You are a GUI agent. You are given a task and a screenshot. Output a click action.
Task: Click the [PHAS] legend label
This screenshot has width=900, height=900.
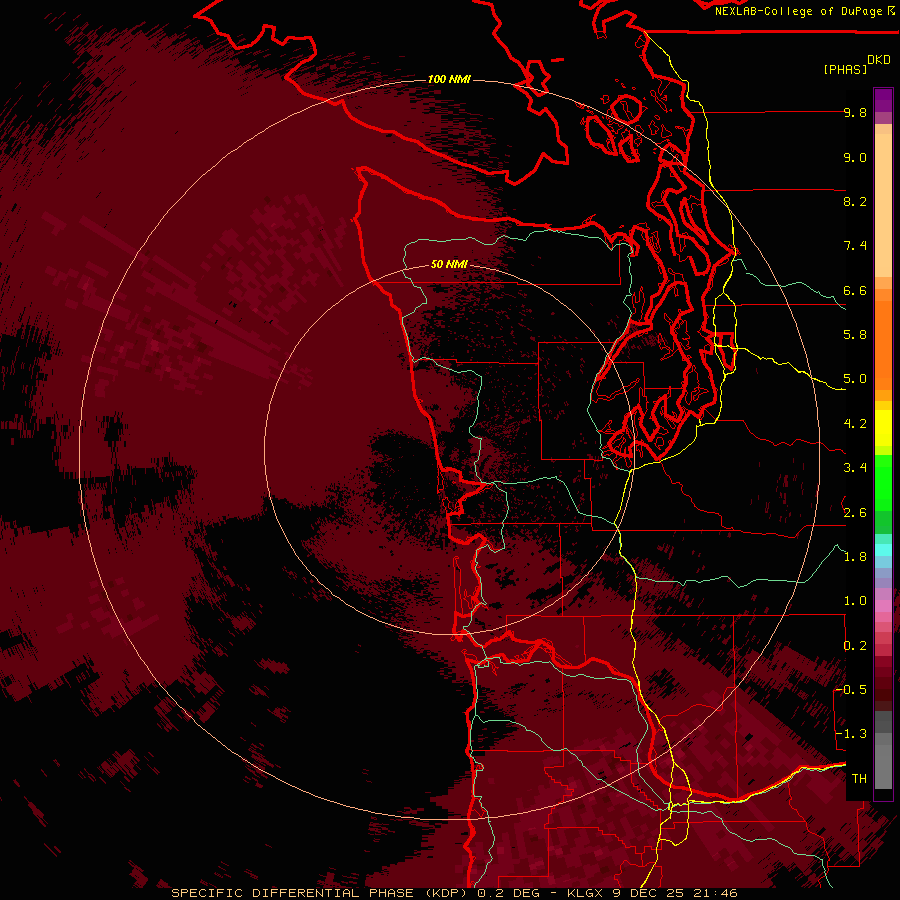click(845, 69)
